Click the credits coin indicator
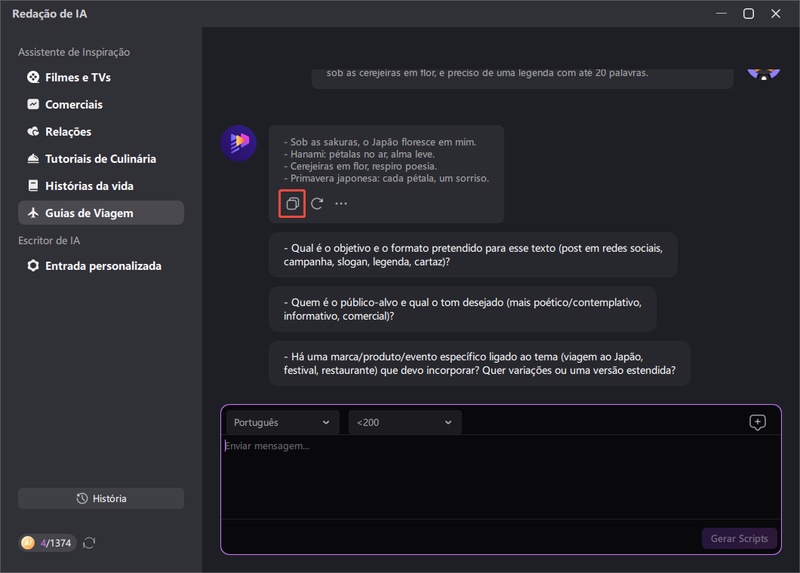This screenshot has width=800, height=573. [47, 543]
